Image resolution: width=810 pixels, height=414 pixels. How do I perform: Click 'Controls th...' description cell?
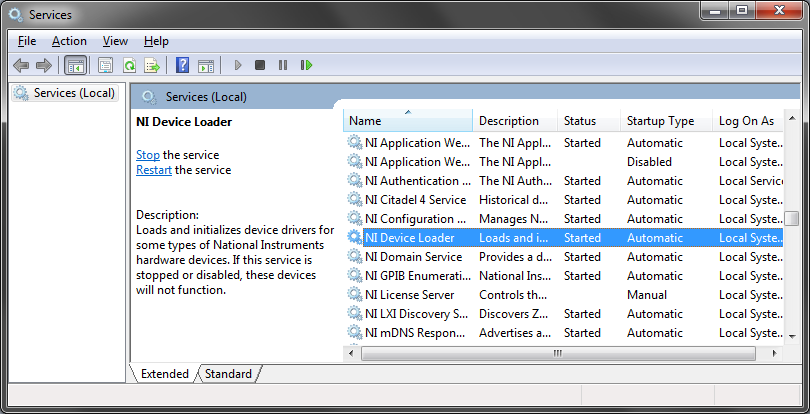point(513,295)
